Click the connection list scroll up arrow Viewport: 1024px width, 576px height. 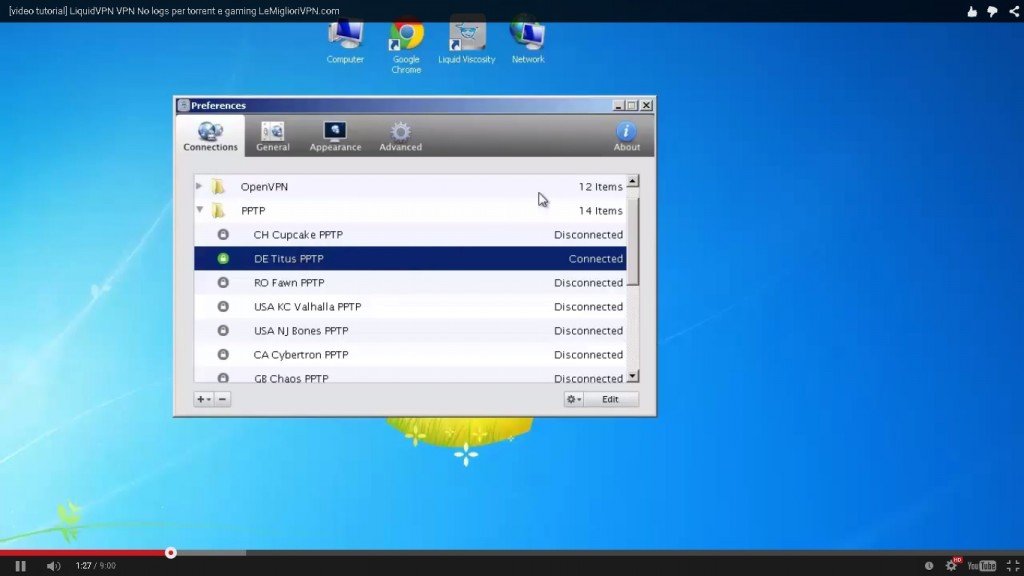632,181
